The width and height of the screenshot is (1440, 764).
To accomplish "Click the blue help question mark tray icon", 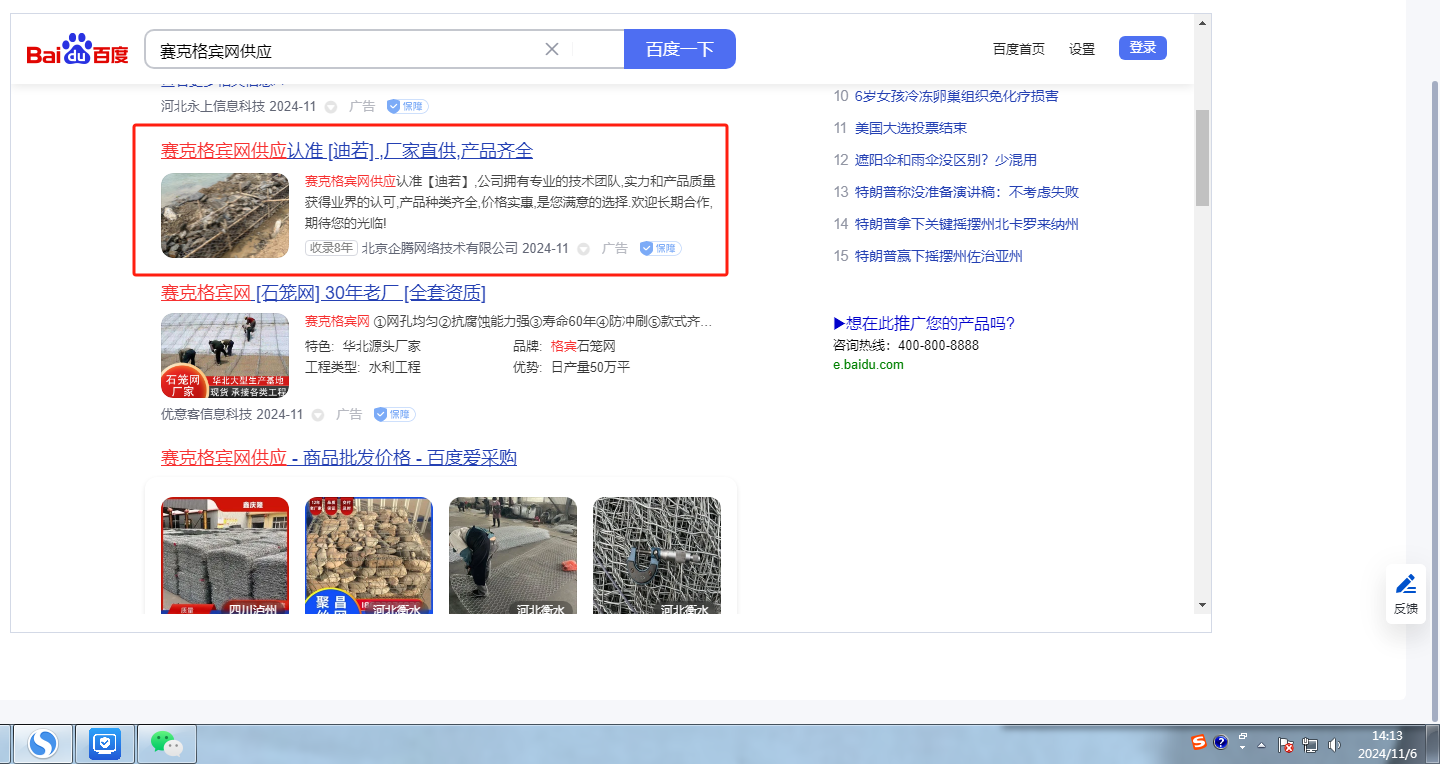I will 1220,742.
